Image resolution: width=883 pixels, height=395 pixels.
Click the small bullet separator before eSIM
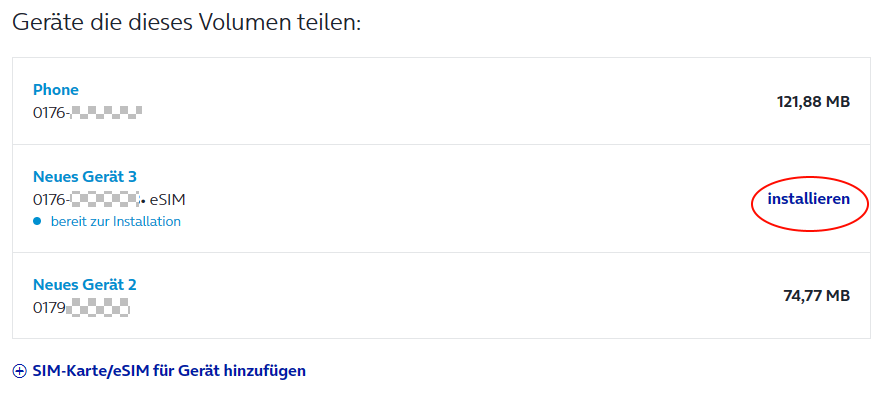click(144, 201)
